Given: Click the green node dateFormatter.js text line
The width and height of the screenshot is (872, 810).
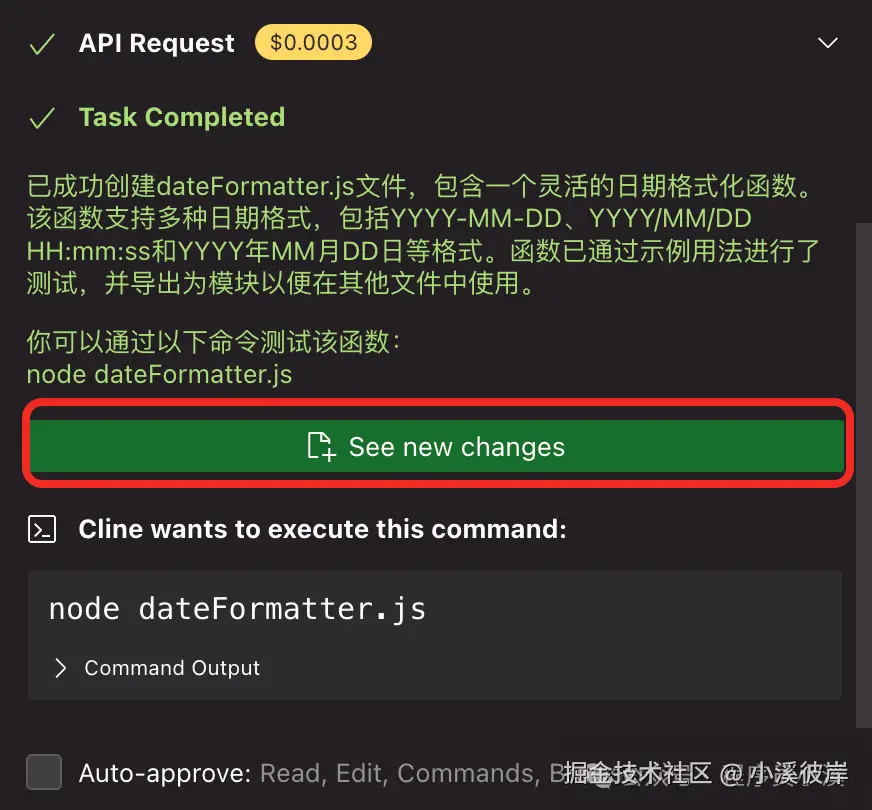Looking at the screenshot, I should pos(159,375).
